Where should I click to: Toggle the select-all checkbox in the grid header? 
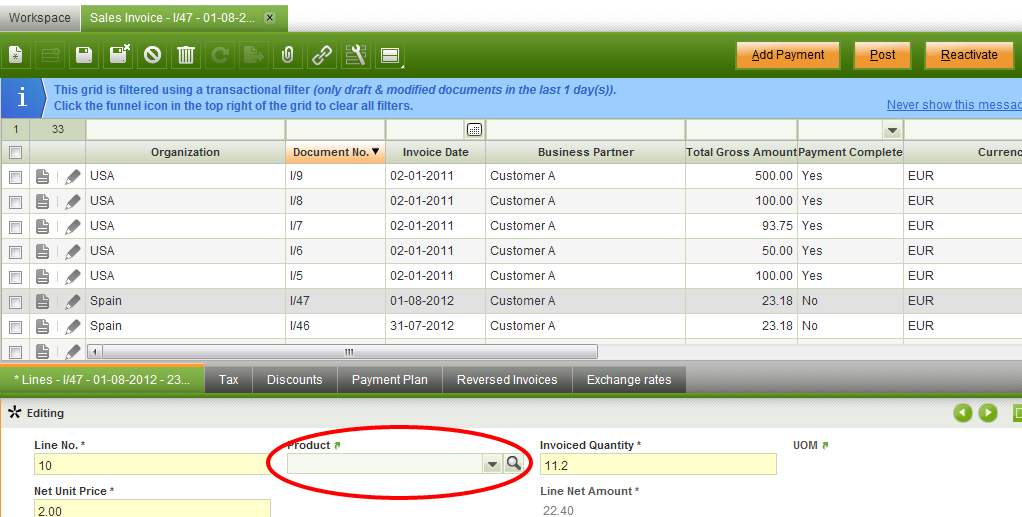pos(15,152)
